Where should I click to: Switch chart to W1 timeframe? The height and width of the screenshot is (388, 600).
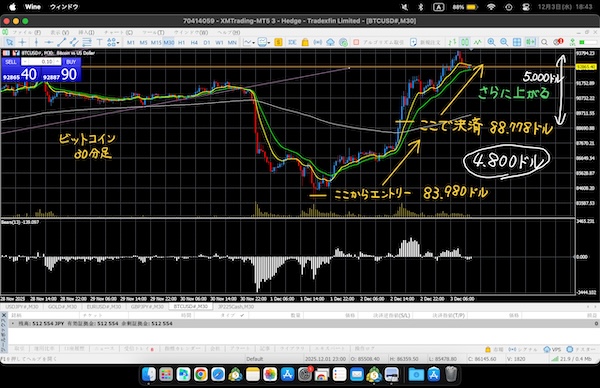click(x=219, y=42)
